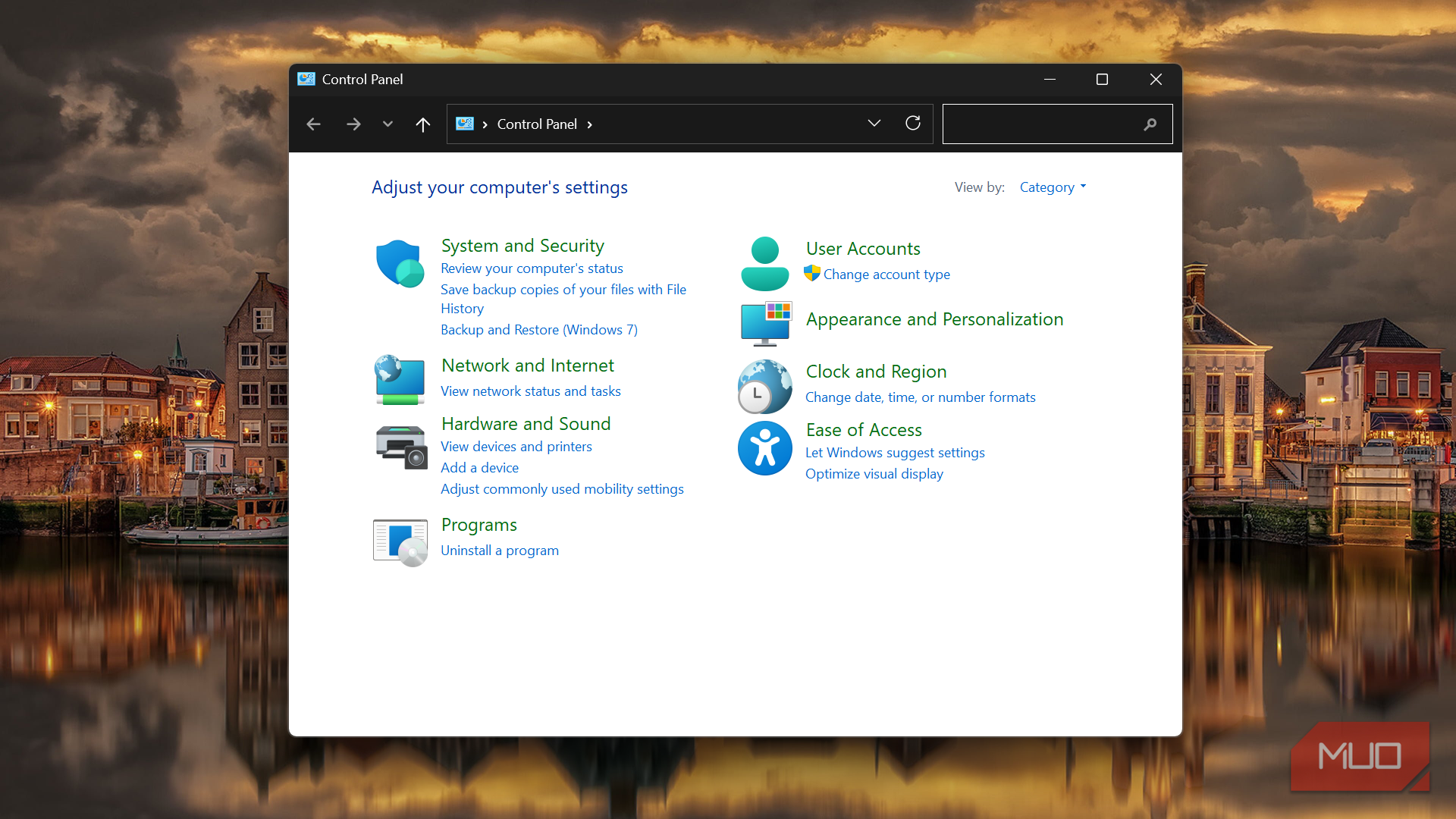Open Appearance and Personalization category

click(x=934, y=319)
